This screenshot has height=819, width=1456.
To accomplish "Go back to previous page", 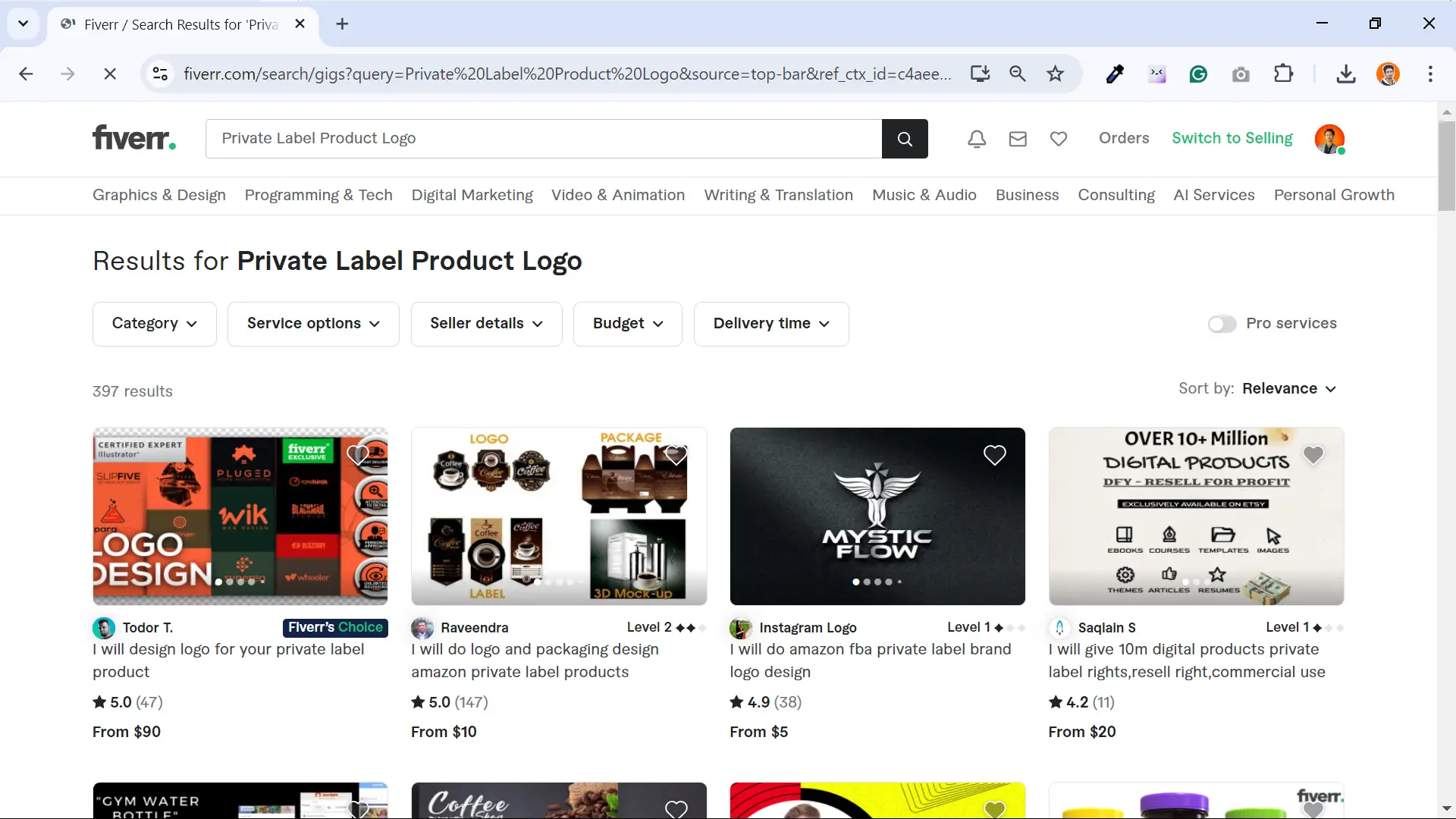I will coord(26,74).
